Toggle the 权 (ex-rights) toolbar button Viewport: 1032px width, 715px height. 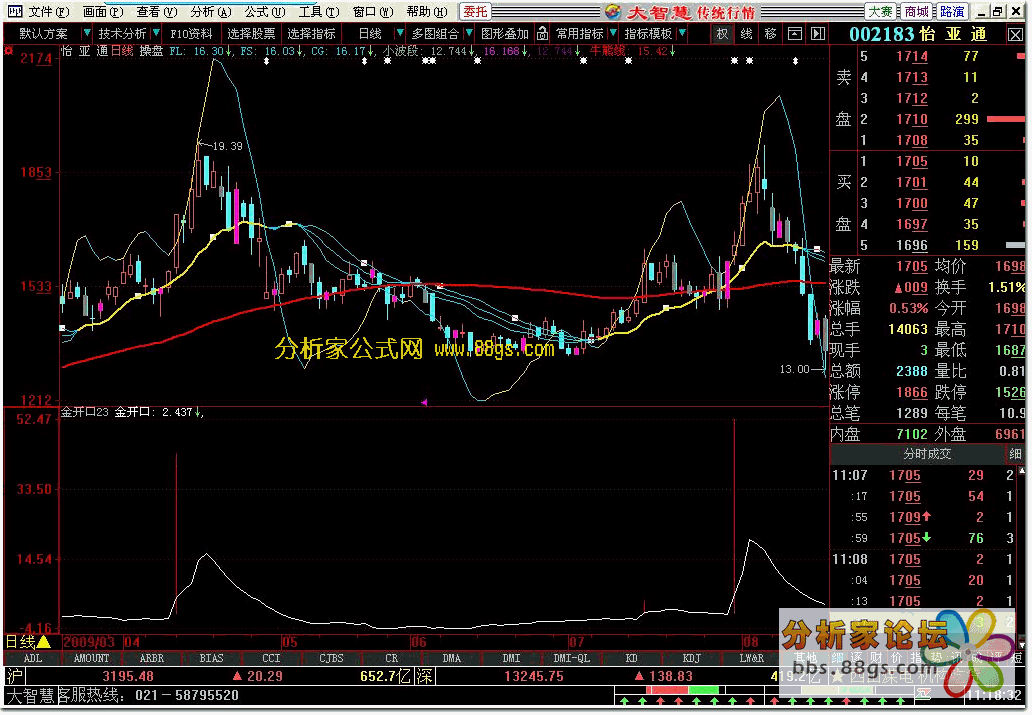[723, 34]
